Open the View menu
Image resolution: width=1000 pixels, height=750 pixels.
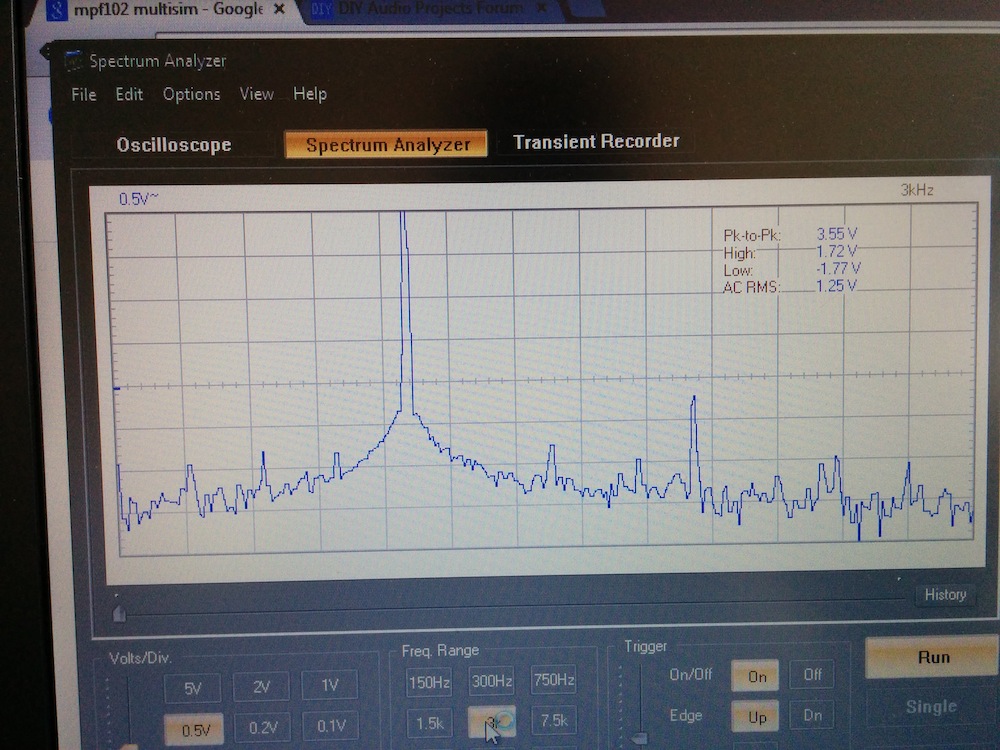pos(256,94)
